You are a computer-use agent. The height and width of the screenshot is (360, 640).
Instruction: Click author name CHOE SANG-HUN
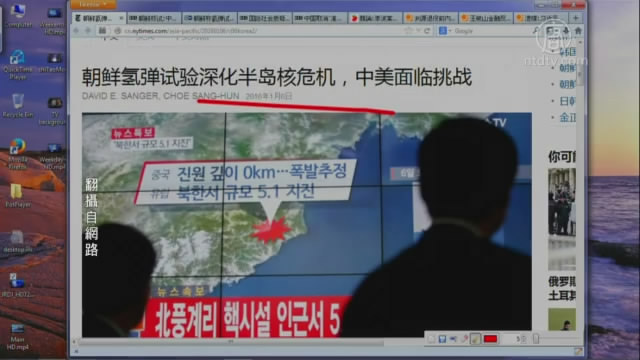201,96
